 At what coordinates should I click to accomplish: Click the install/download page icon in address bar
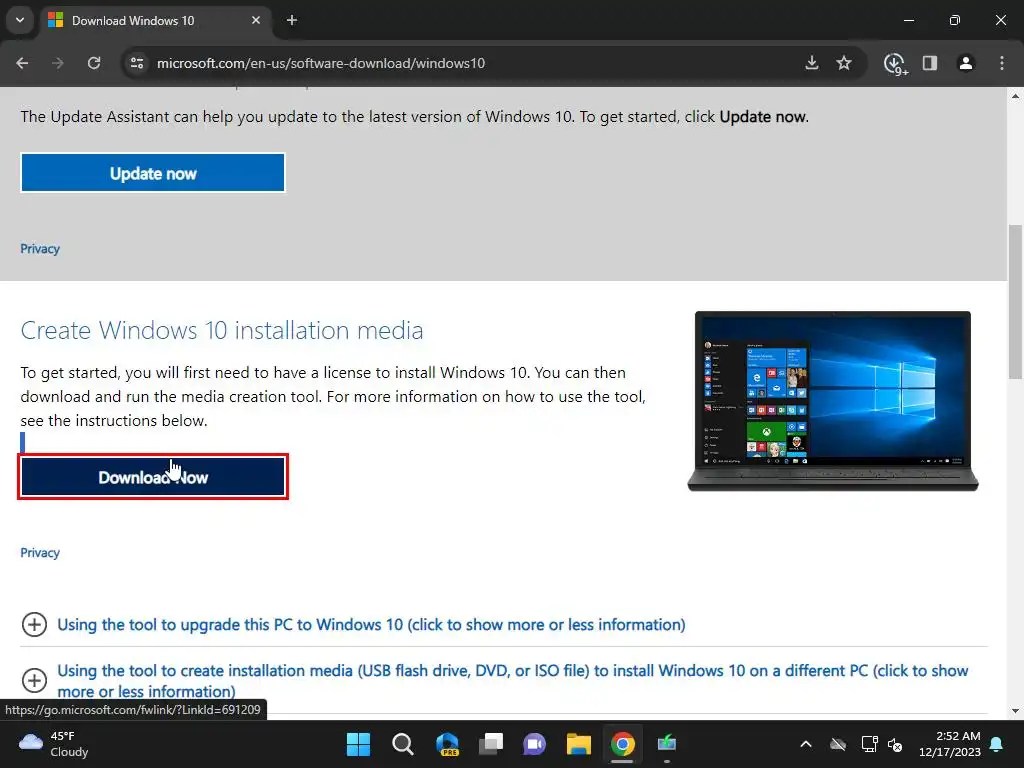(x=812, y=63)
